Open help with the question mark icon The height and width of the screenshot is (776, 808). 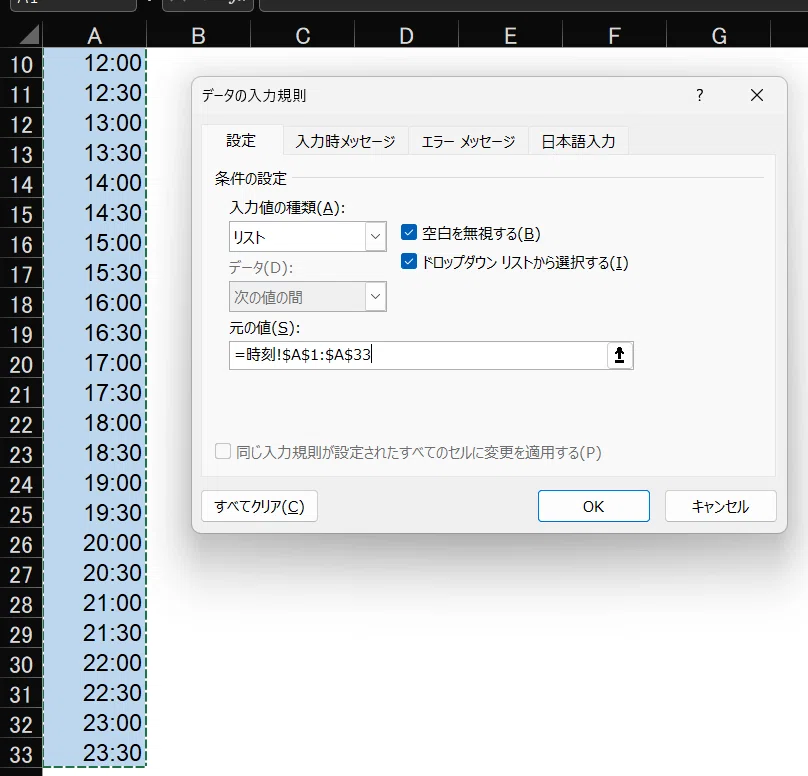click(699, 95)
